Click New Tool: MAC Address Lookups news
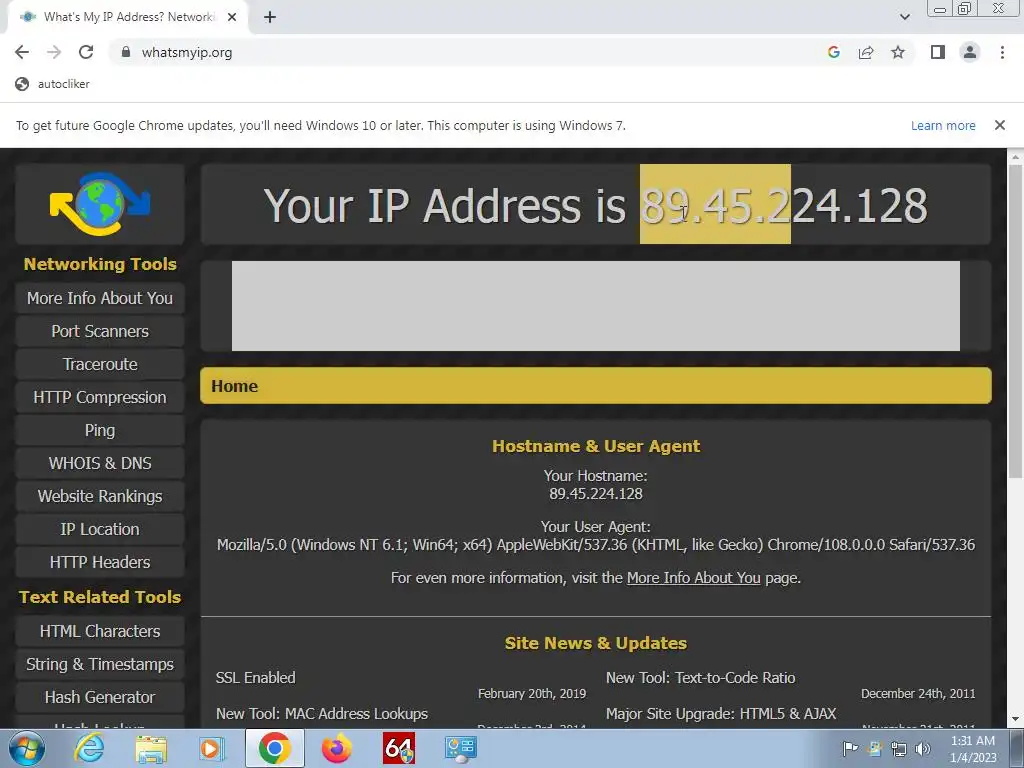Screen dimensions: 1024x768 point(322,714)
